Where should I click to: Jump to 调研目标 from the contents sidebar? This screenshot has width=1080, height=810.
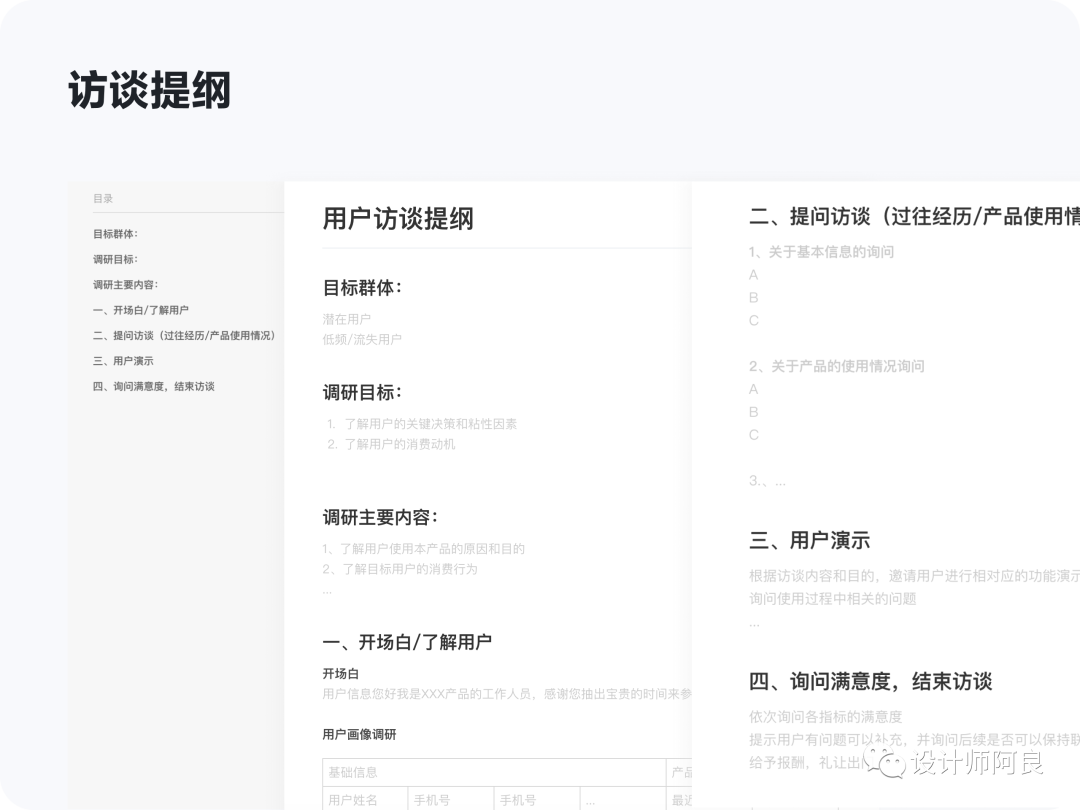pyautogui.click(x=115, y=259)
